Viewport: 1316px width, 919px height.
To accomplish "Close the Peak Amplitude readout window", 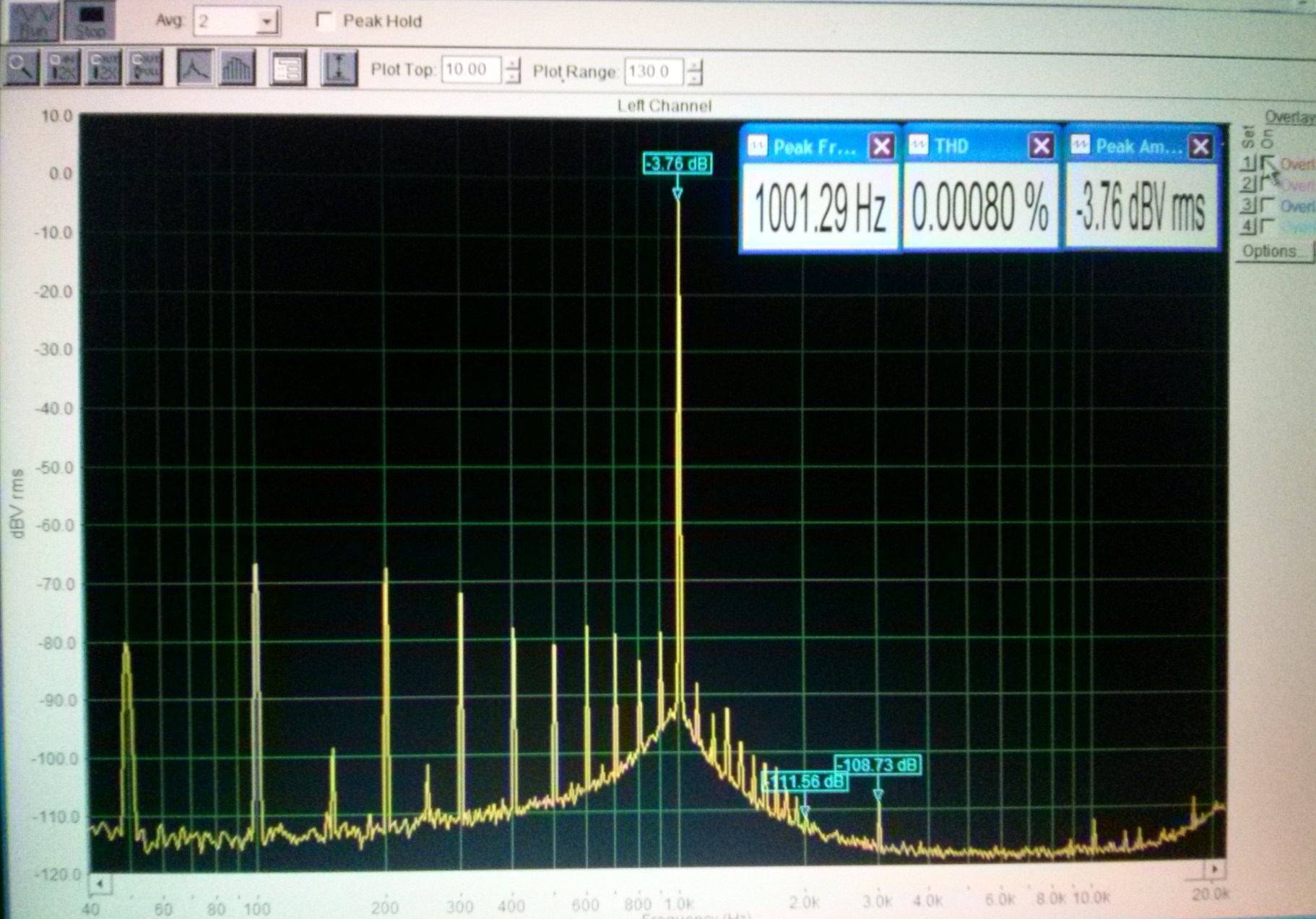I will pyautogui.click(x=1200, y=147).
